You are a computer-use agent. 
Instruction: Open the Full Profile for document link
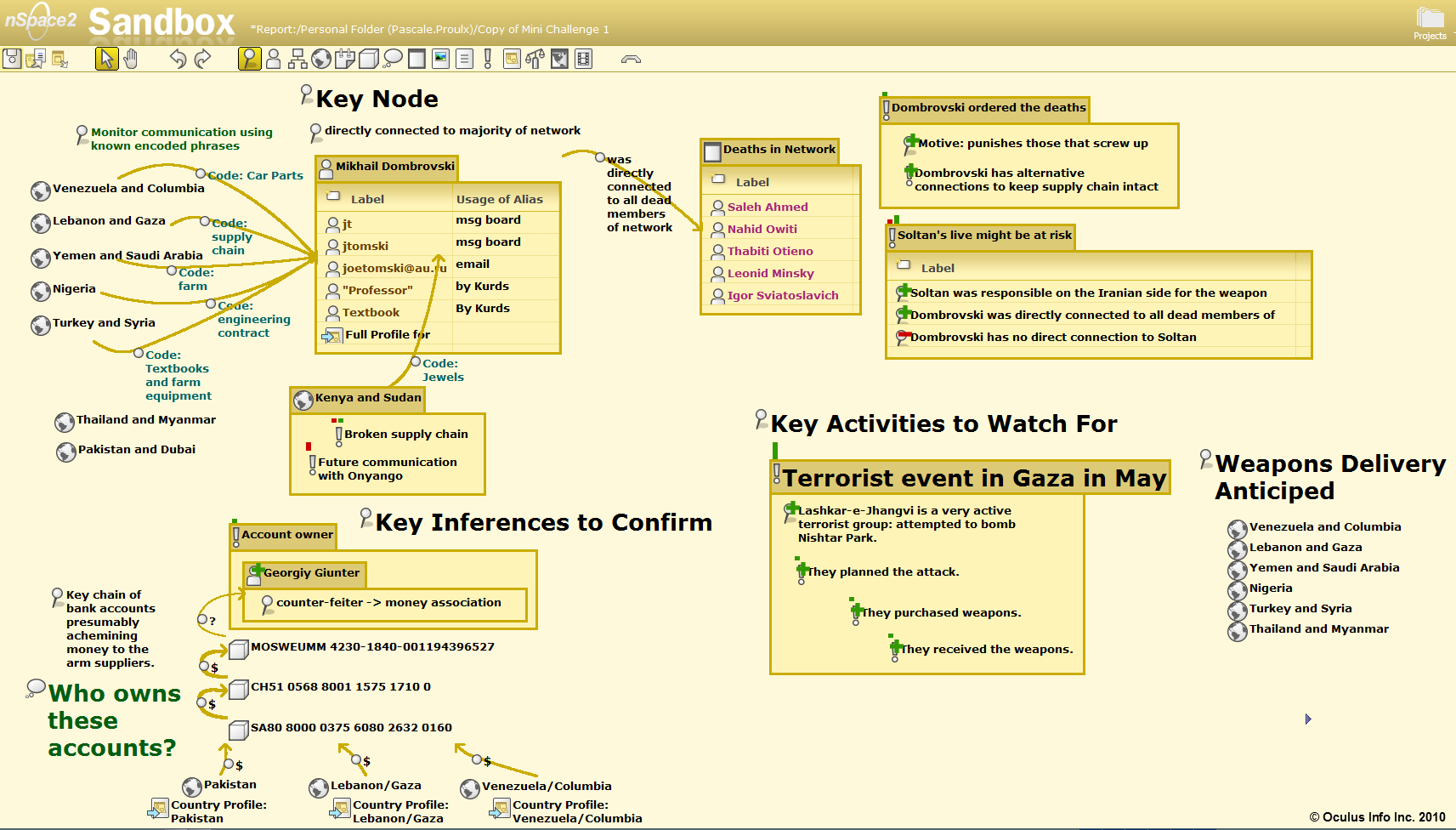tap(331, 336)
